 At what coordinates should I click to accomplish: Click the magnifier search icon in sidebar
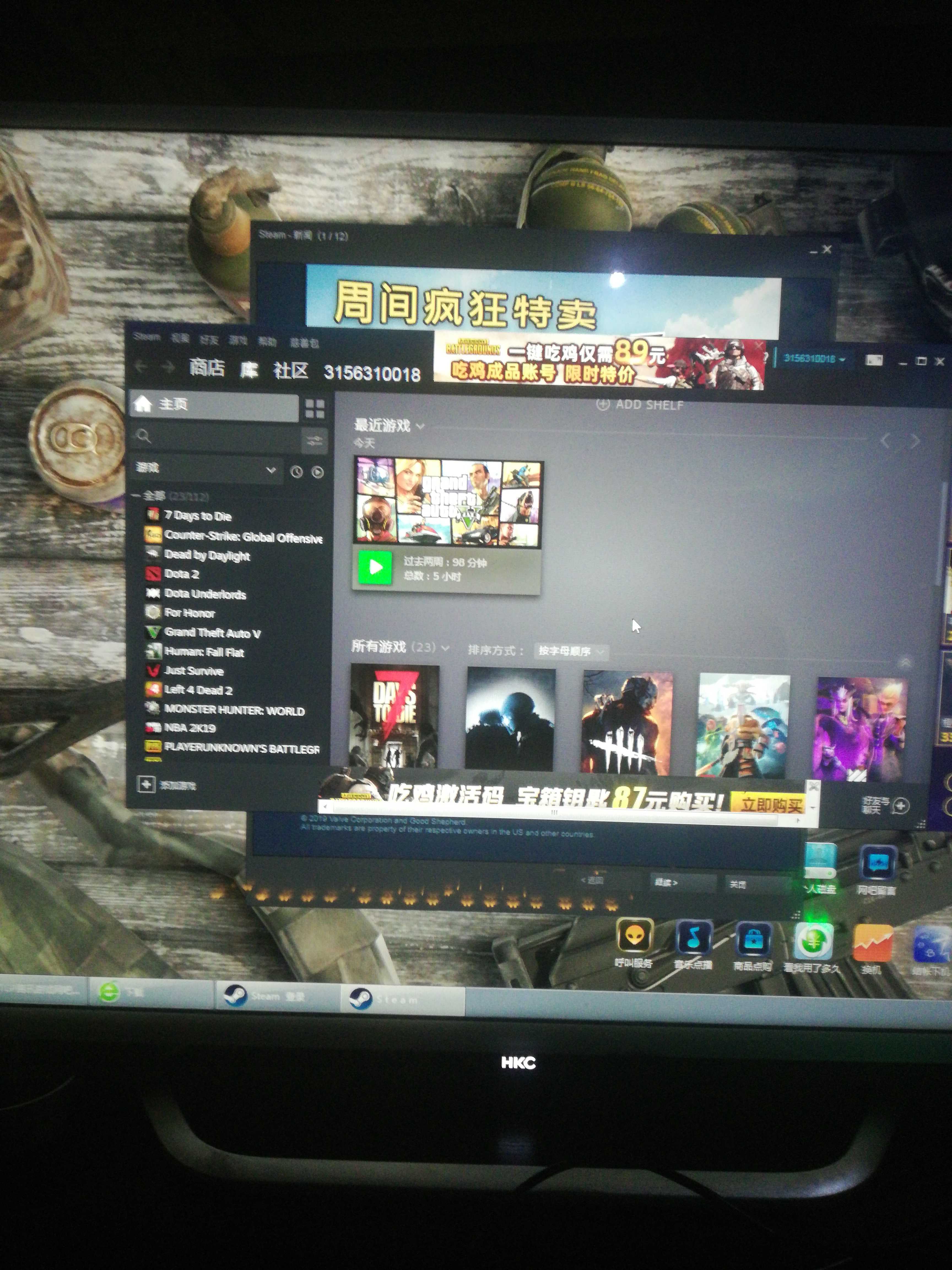[144, 436]
